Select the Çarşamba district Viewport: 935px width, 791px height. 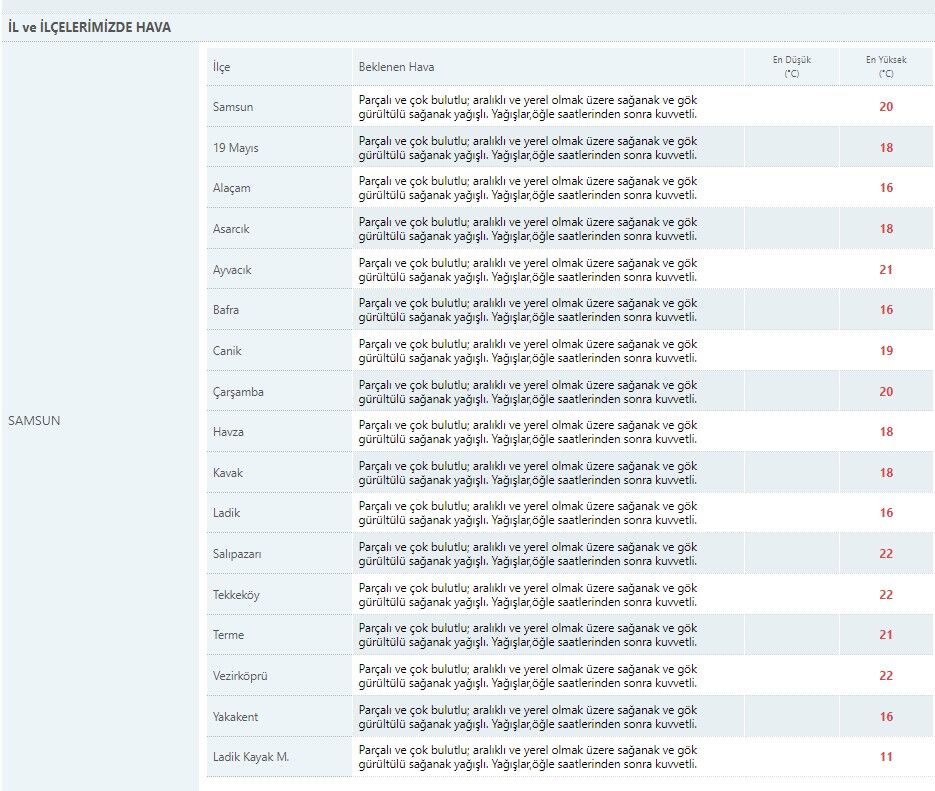(238, 392)
